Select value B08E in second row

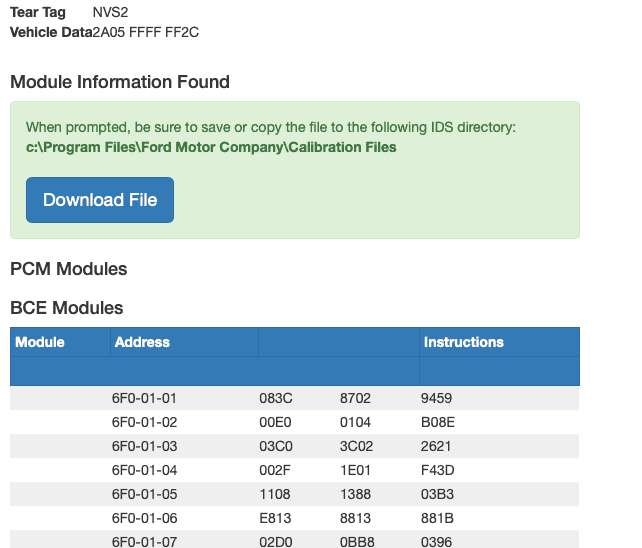click(x=438, y=422)
